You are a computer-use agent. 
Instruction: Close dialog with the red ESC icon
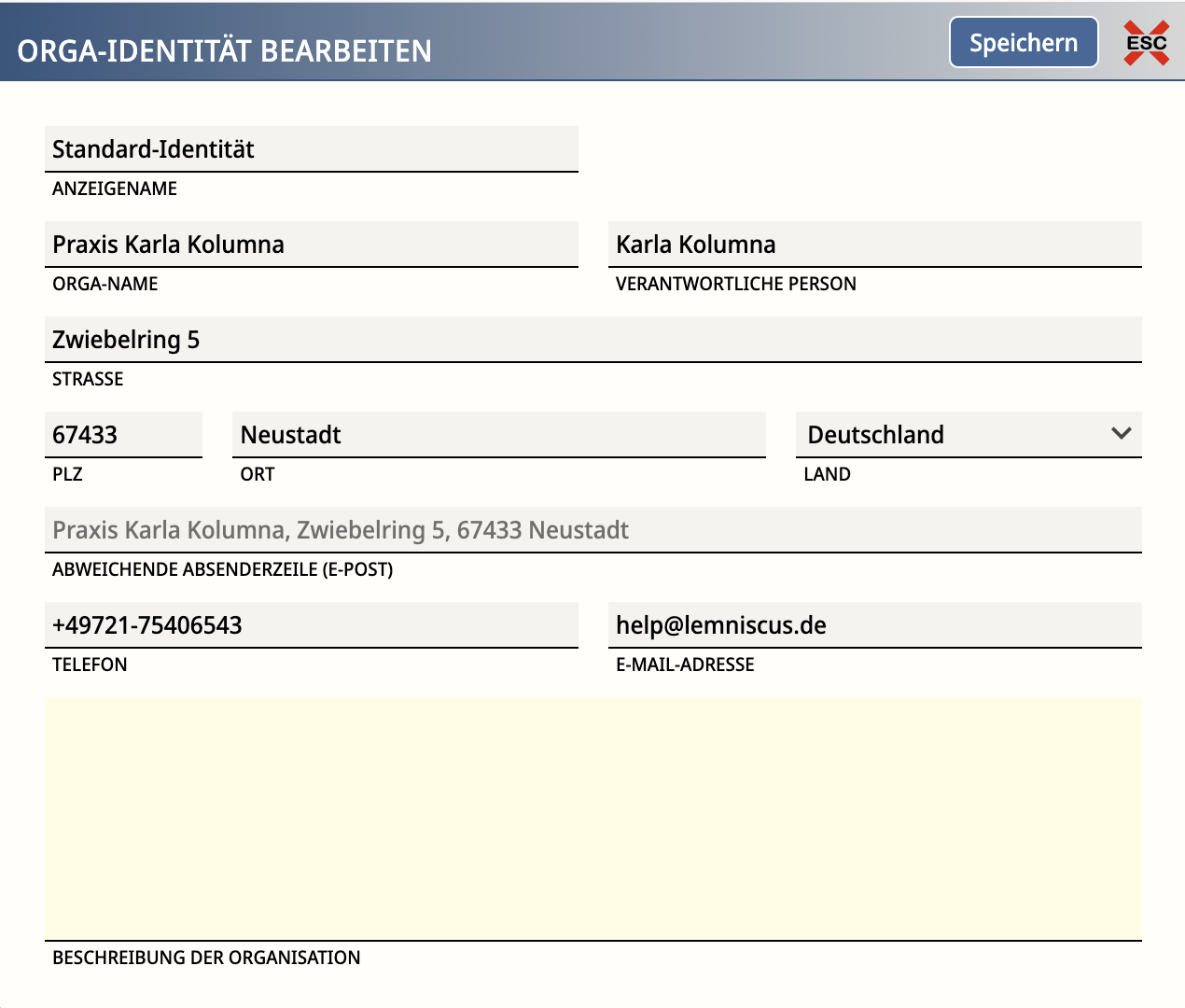click(x=1146, y=43)
